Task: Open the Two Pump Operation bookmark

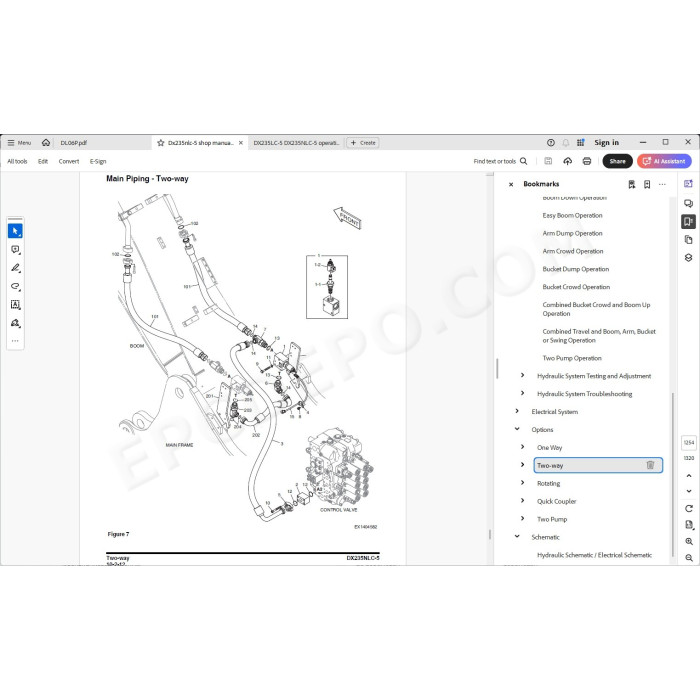Action: point(572,358)
